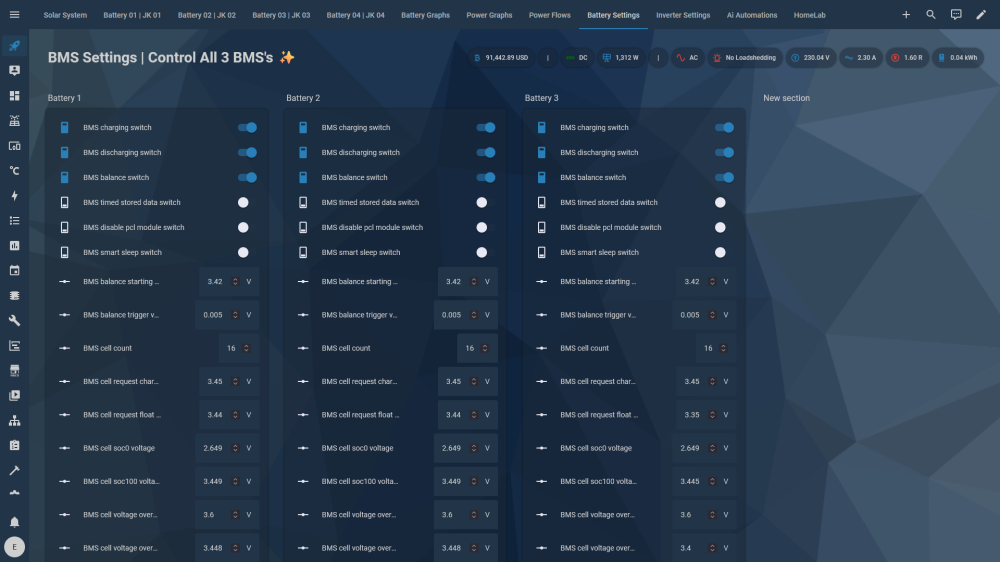Click the 230.04 V voltage badge
The width and height of the screenshot is (1000, 562).
tap(811, 57)
